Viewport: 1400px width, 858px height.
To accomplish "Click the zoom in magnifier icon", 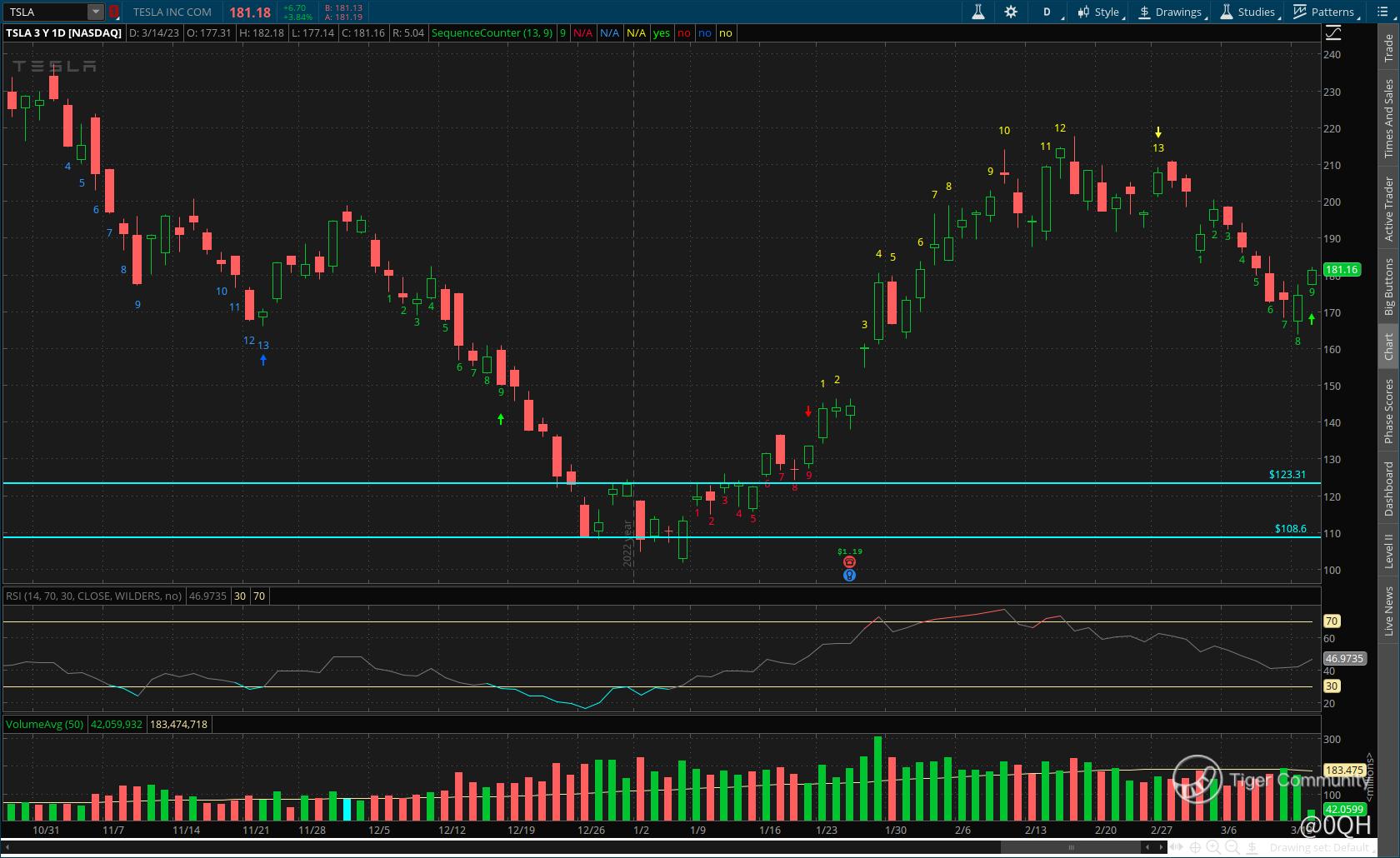I will point(1213,848).
